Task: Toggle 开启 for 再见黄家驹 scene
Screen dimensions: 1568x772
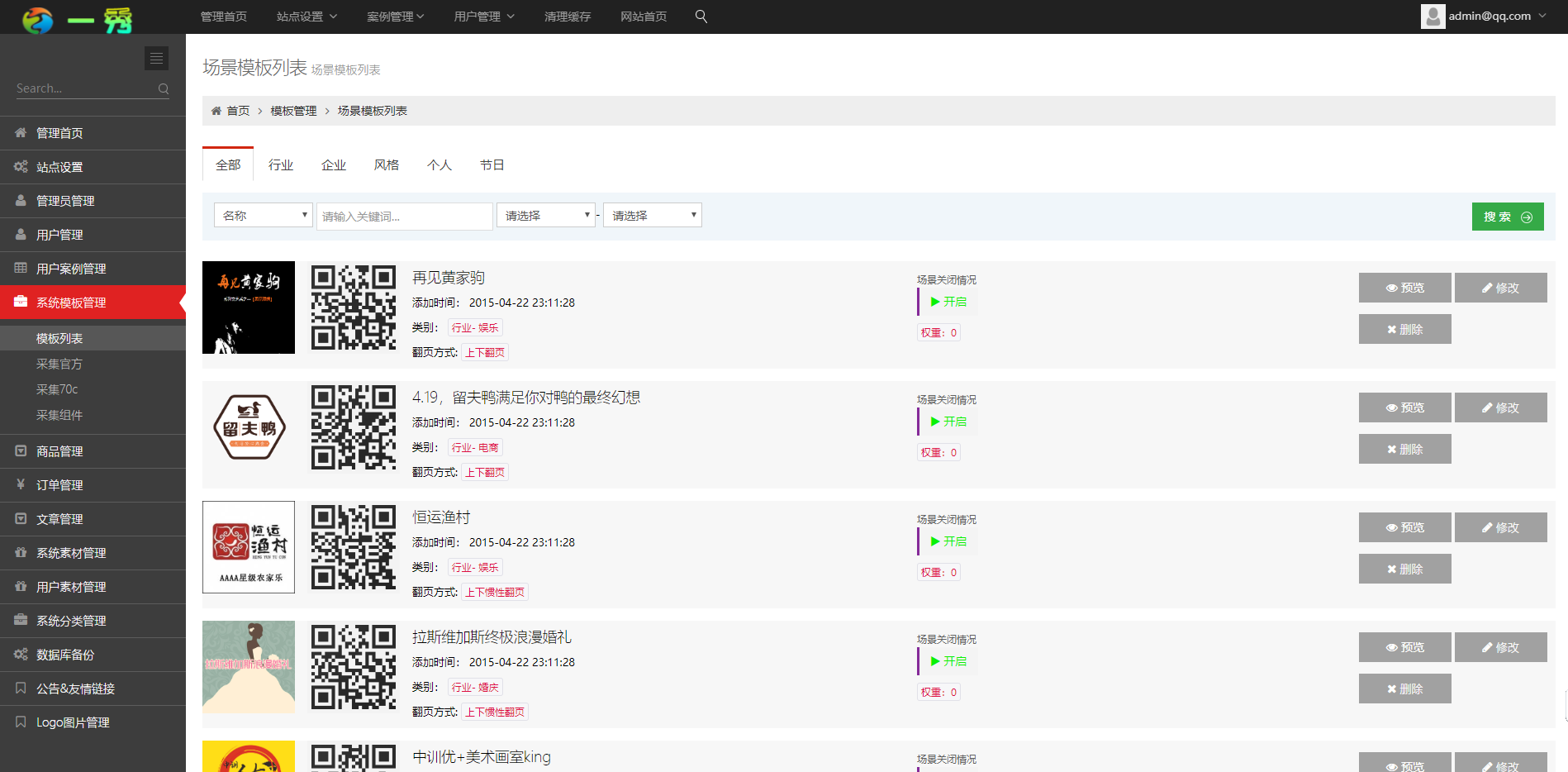Action: pyautogui.click(x=947, y=302)
